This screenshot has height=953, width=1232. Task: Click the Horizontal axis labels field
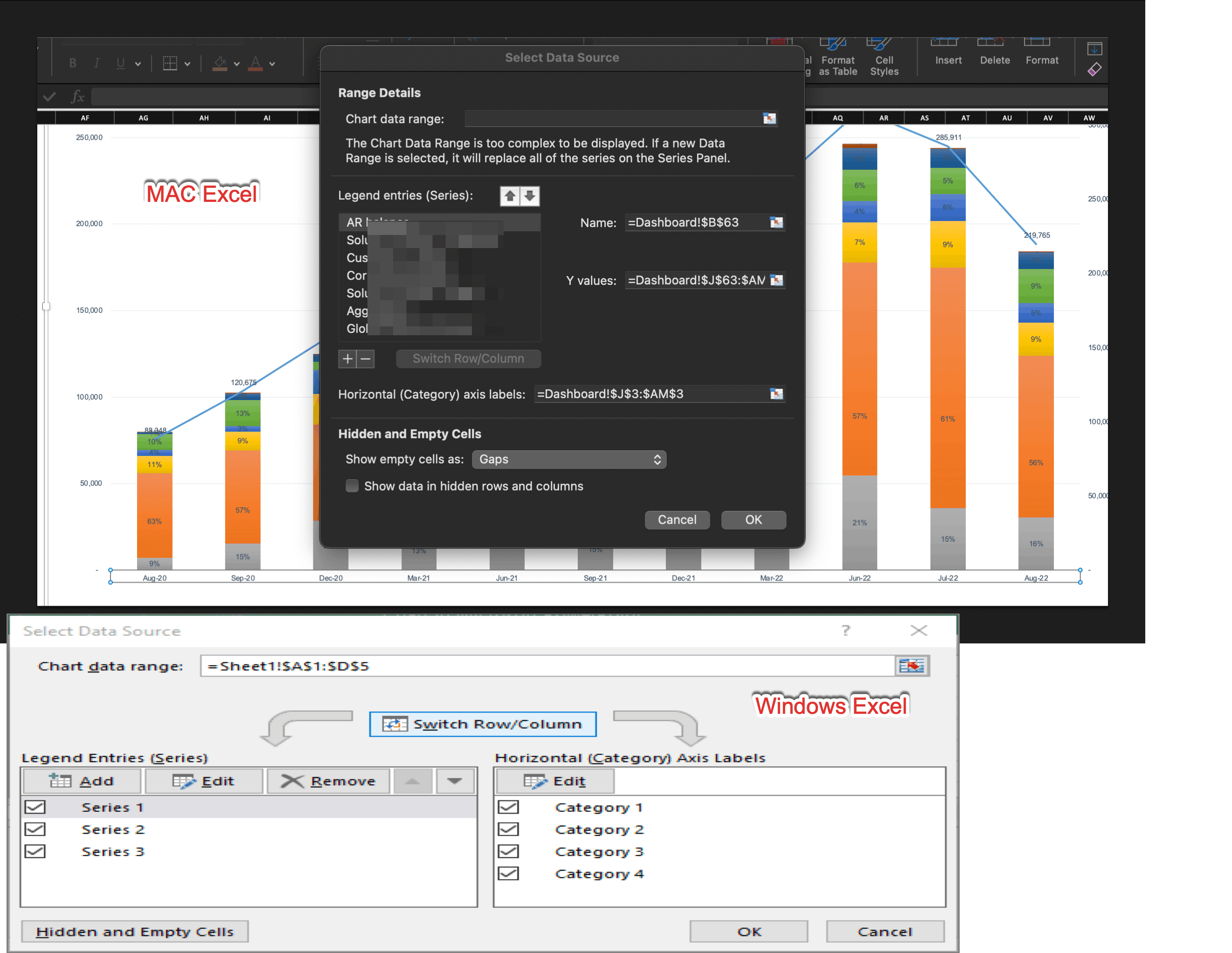[651, 394]
